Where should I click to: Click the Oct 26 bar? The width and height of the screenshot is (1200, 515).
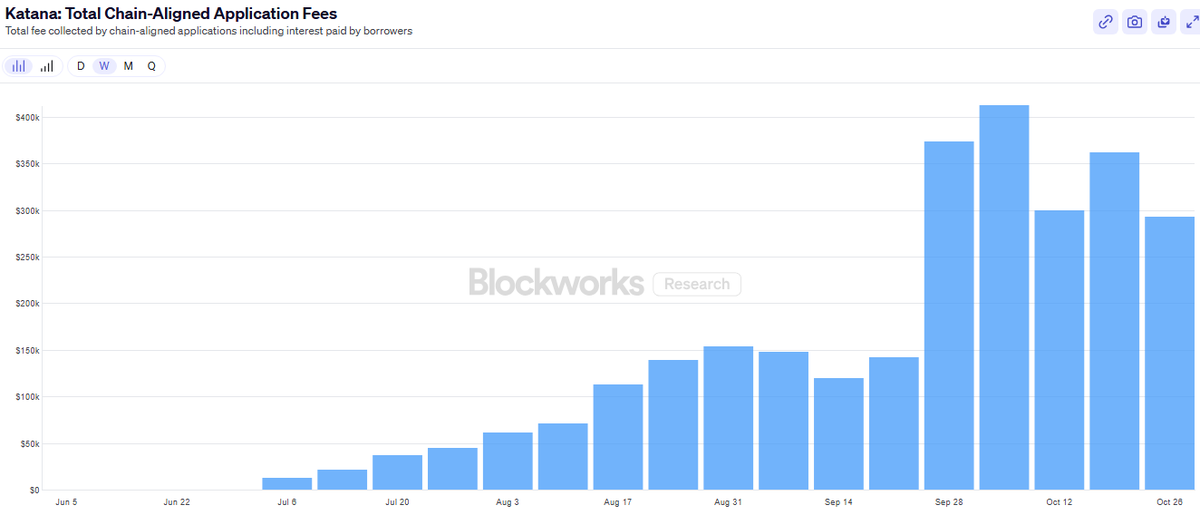(1170, 354)
